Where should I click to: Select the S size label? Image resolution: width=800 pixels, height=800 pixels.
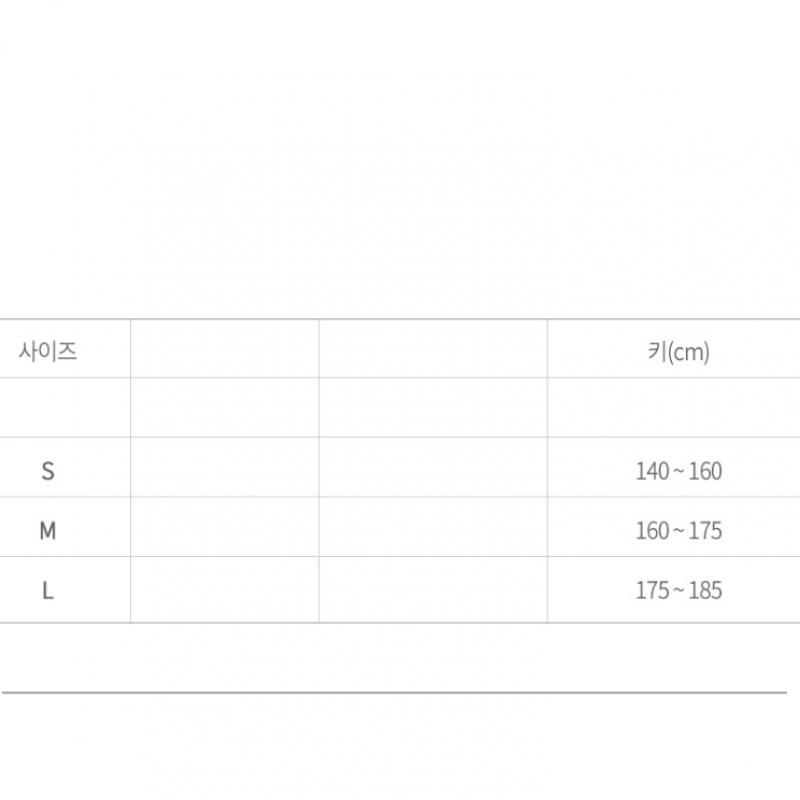tap(48, 471)
